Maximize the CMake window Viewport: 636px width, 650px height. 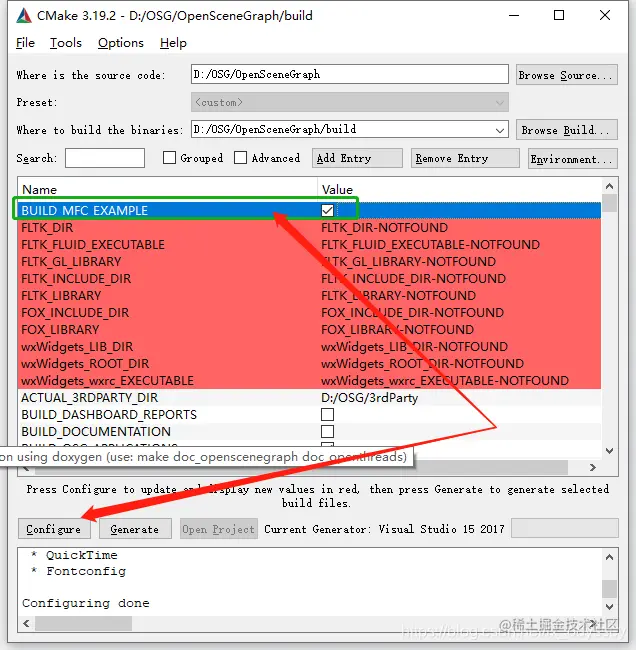tap(559, 16)
